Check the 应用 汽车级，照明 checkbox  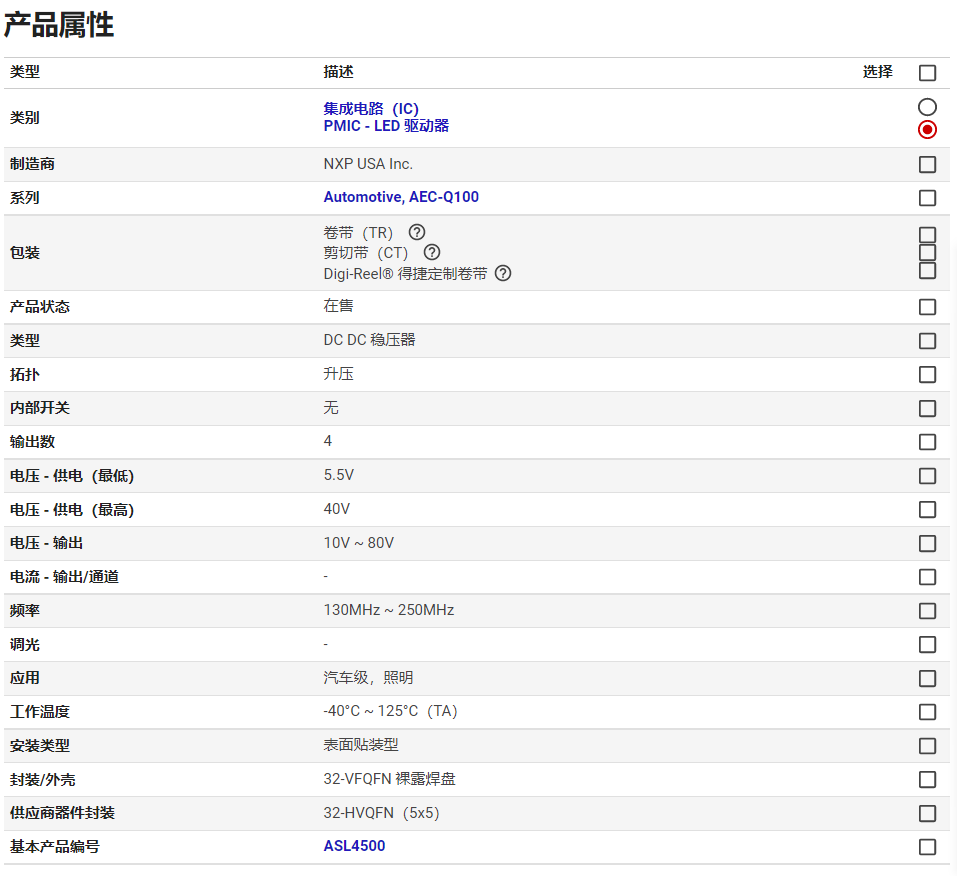pos(927,678)
